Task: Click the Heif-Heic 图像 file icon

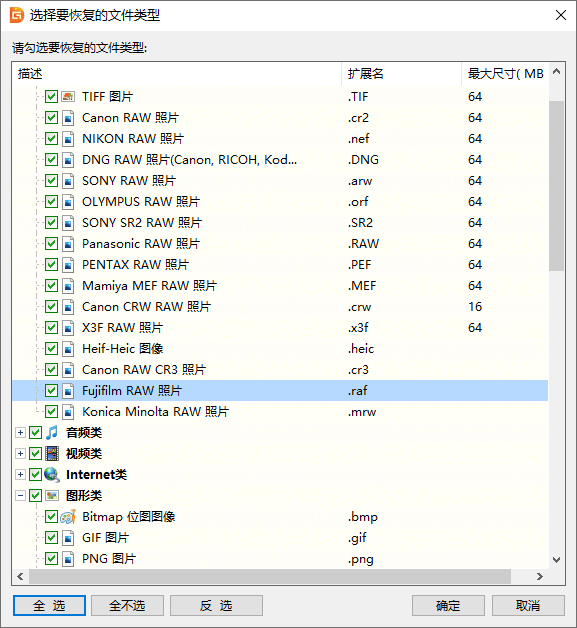Action: pyautogui.click(x=68, y=349)
